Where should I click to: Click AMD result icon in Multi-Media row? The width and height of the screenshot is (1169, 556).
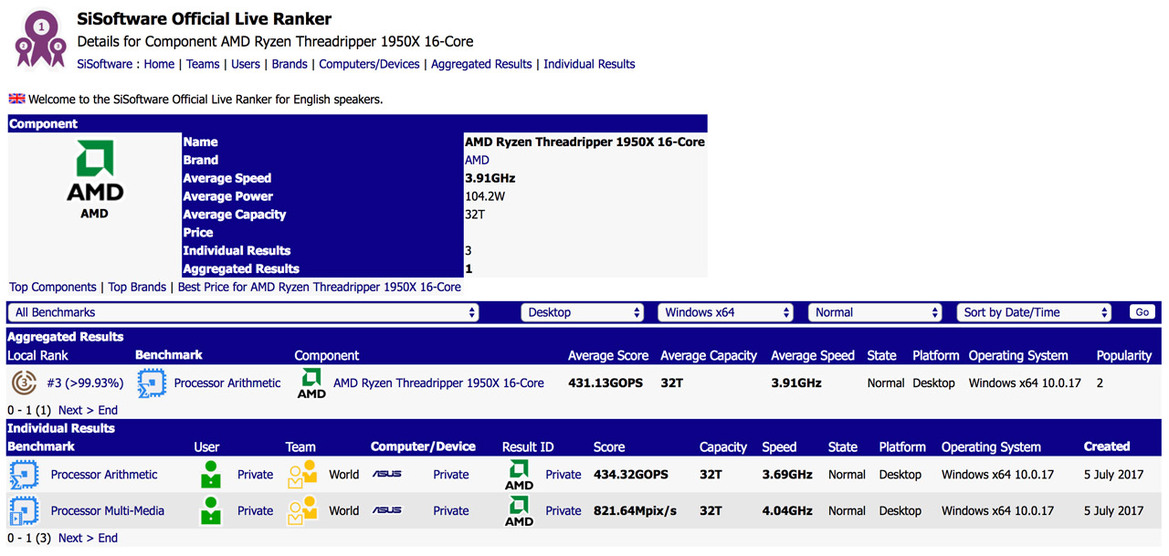pyautogui.click(x=519, y=511)
